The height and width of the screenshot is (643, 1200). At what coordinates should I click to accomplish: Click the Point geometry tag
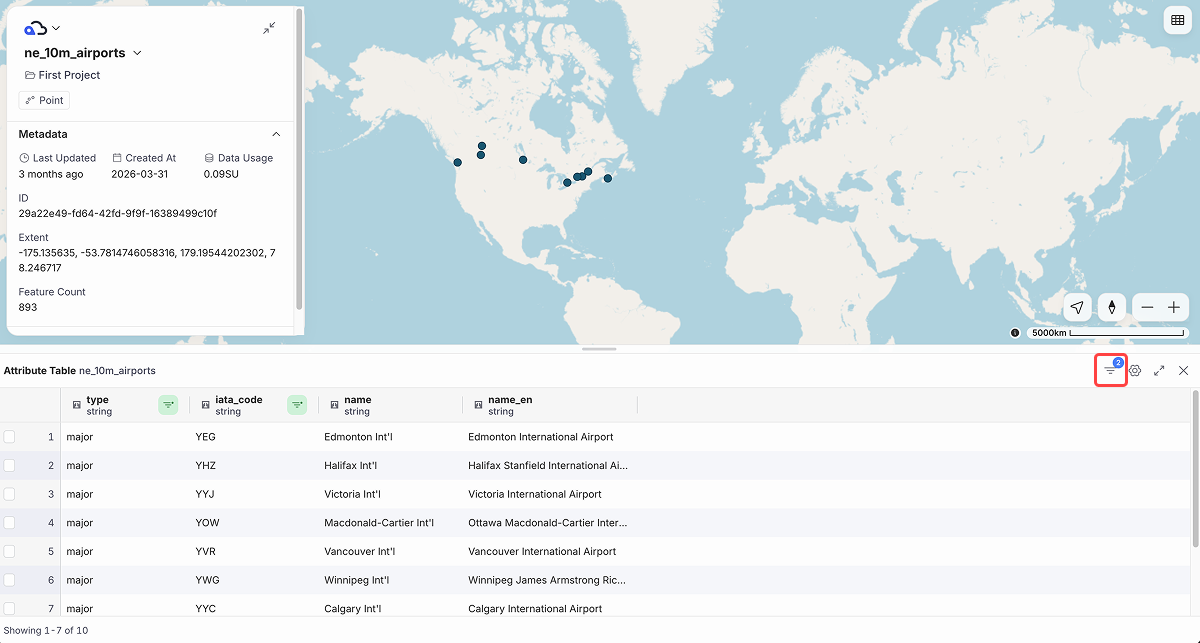click(x=44, y=100)
